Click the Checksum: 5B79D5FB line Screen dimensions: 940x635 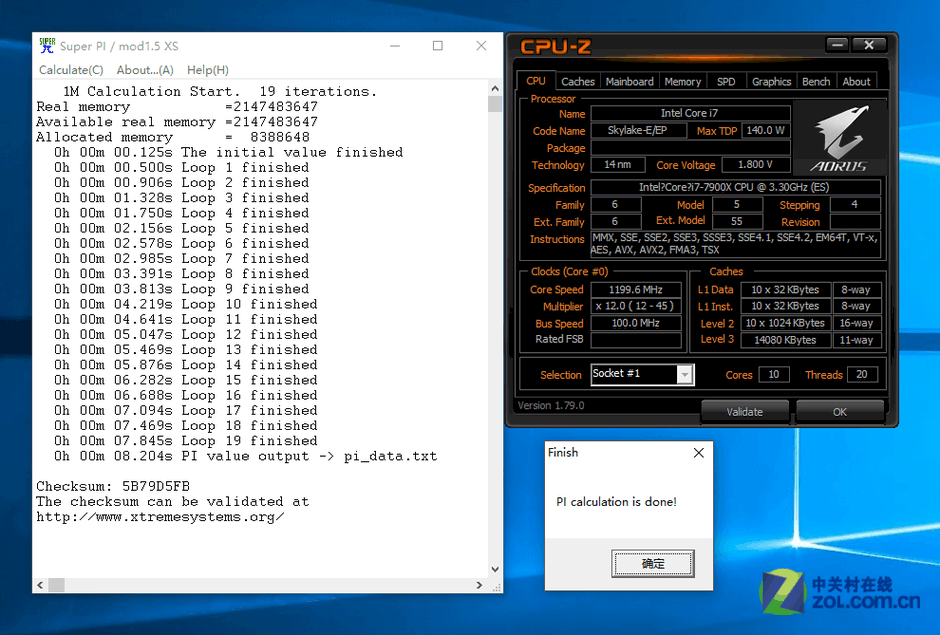coord(113,486)
